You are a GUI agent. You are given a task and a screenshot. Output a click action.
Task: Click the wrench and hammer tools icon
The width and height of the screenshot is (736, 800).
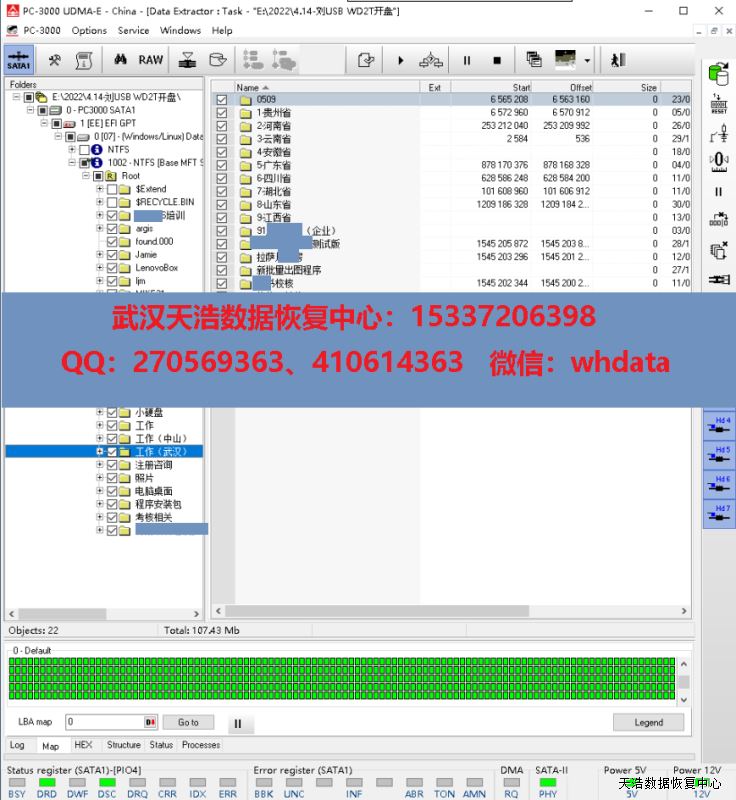coord(55,60)
